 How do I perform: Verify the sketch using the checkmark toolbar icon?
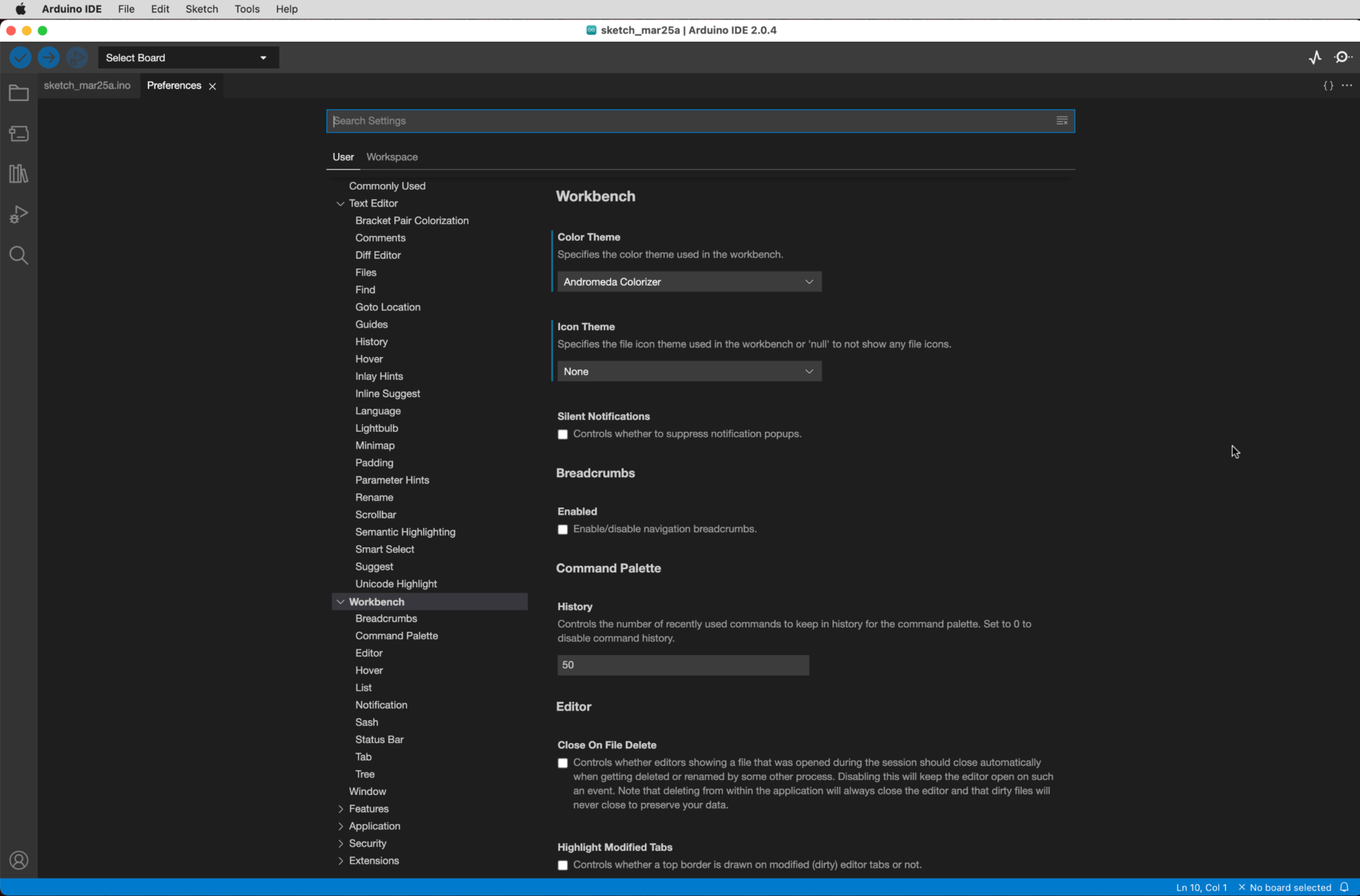click(19, 57)
